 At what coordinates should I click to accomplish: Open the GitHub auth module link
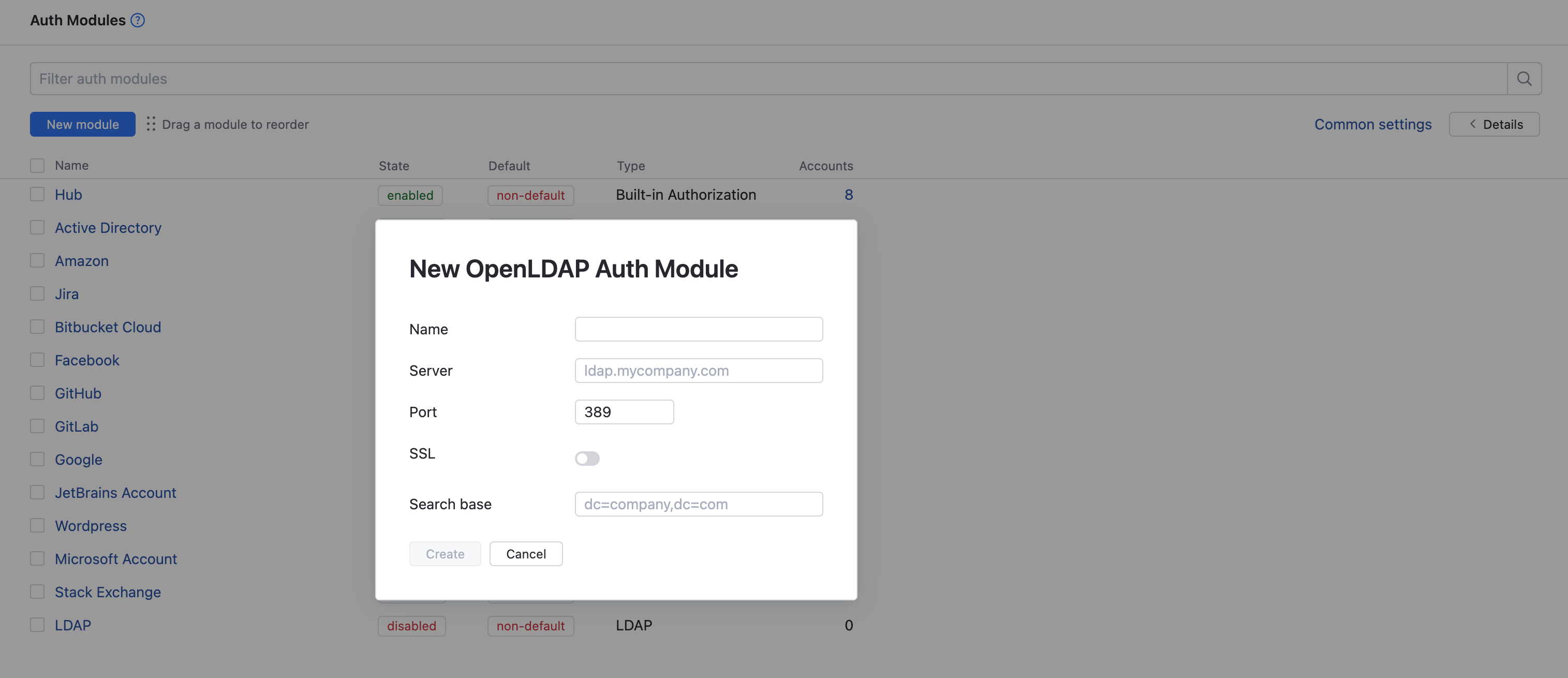78,393
